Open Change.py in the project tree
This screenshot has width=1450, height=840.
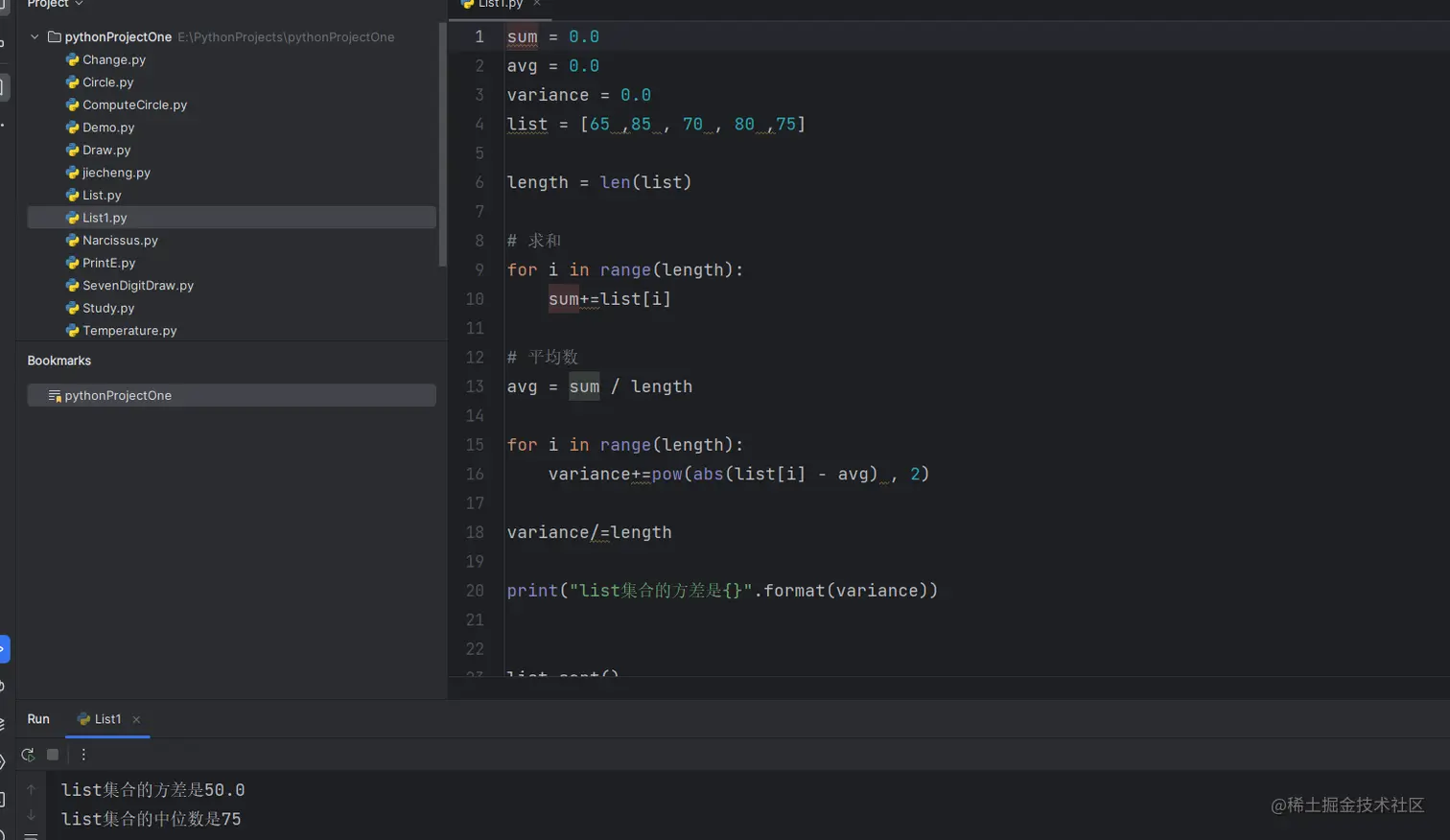point(113,59)
